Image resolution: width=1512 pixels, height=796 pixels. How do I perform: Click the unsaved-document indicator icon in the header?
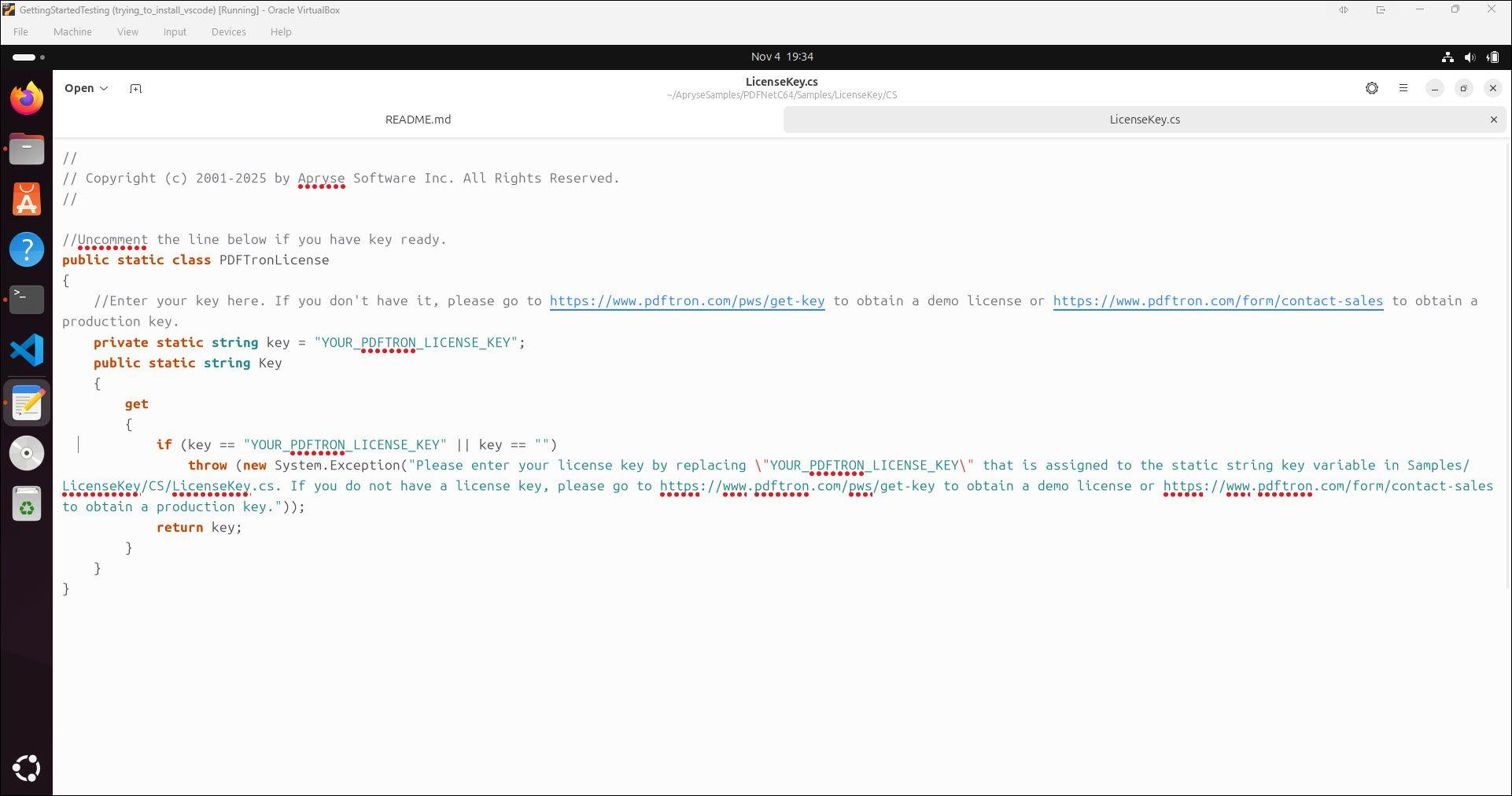[1372, 88]
